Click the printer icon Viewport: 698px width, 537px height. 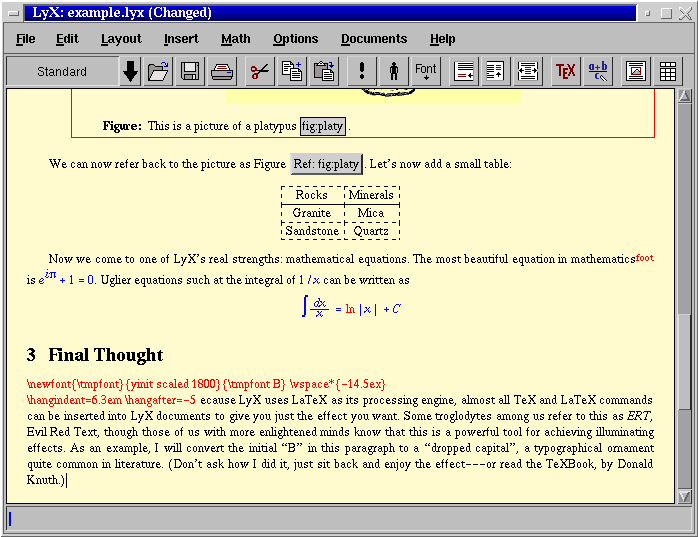click(222, 71)
